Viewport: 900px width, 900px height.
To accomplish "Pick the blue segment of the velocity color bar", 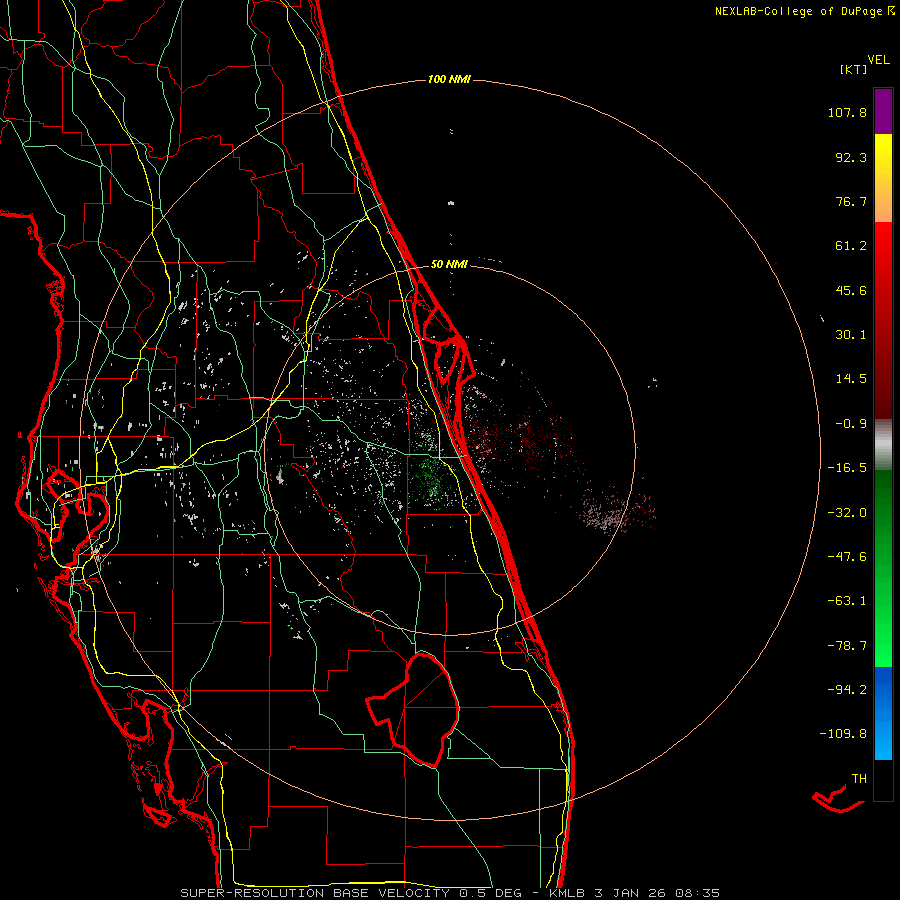I will pos(883,713).
